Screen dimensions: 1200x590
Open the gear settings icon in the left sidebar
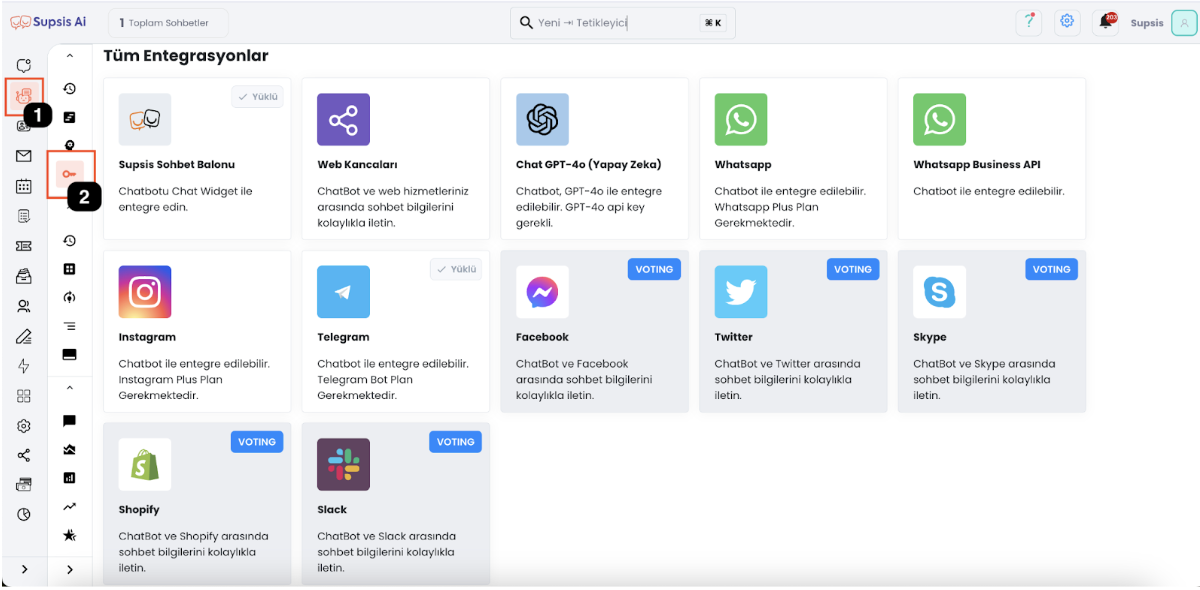[x=24, y=426]
